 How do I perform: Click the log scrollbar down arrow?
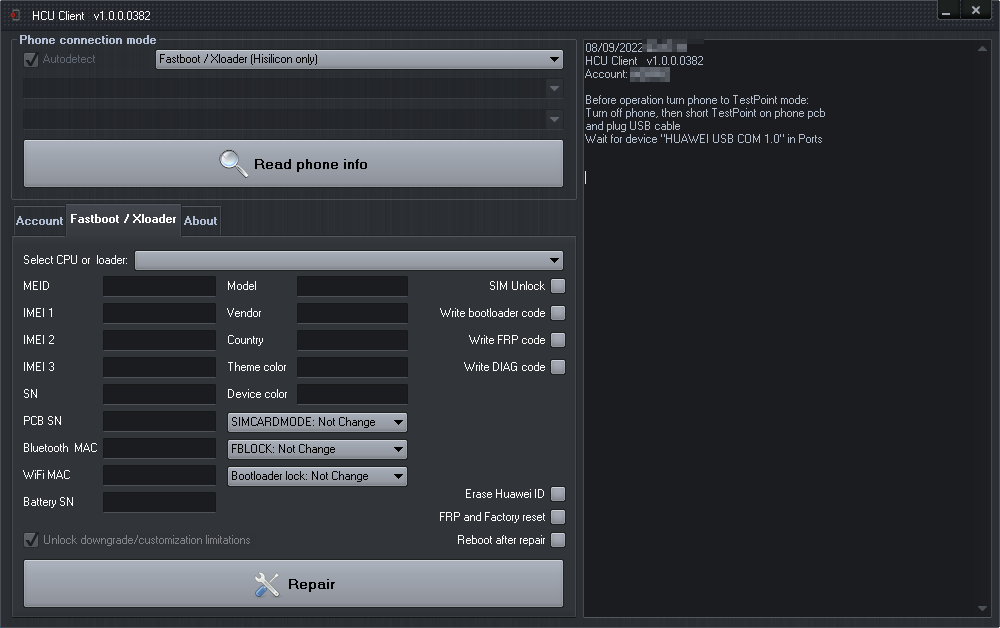coord(982,608)
